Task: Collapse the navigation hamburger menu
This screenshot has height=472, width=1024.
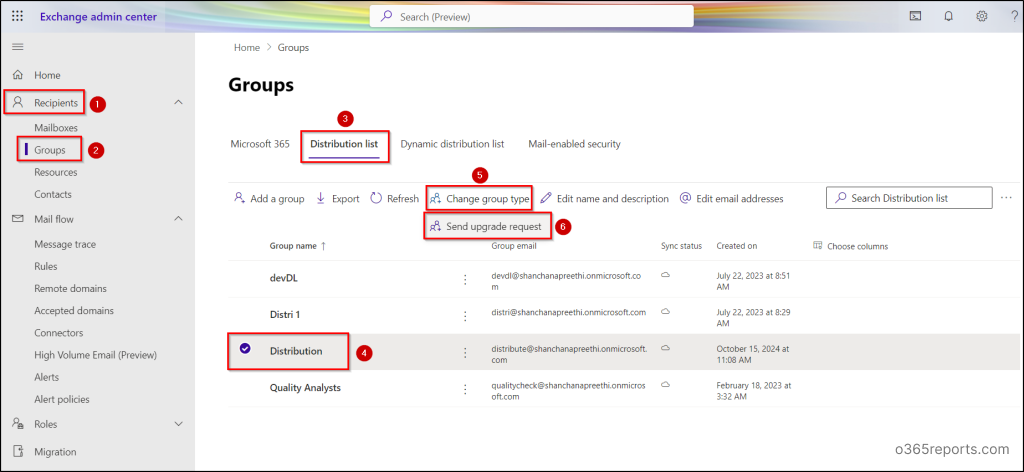Action: [x=18, y=47]
